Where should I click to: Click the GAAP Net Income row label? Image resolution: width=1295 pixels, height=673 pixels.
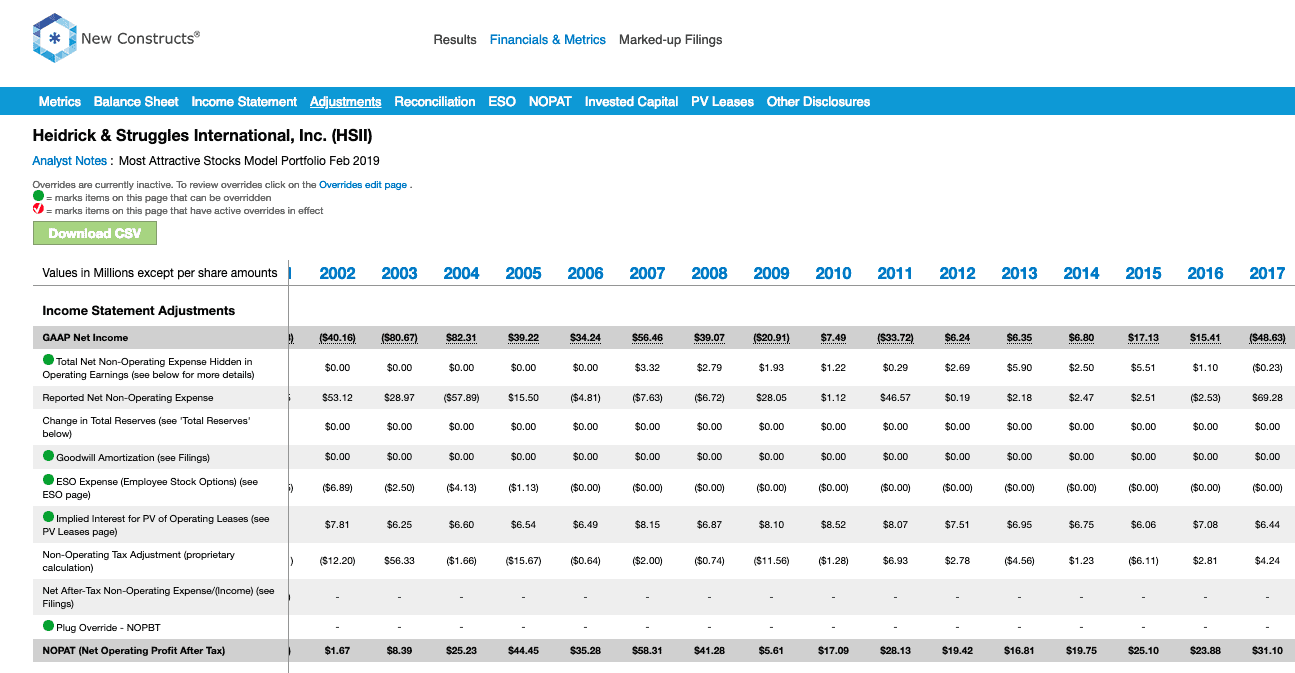[x=85, y=338]
